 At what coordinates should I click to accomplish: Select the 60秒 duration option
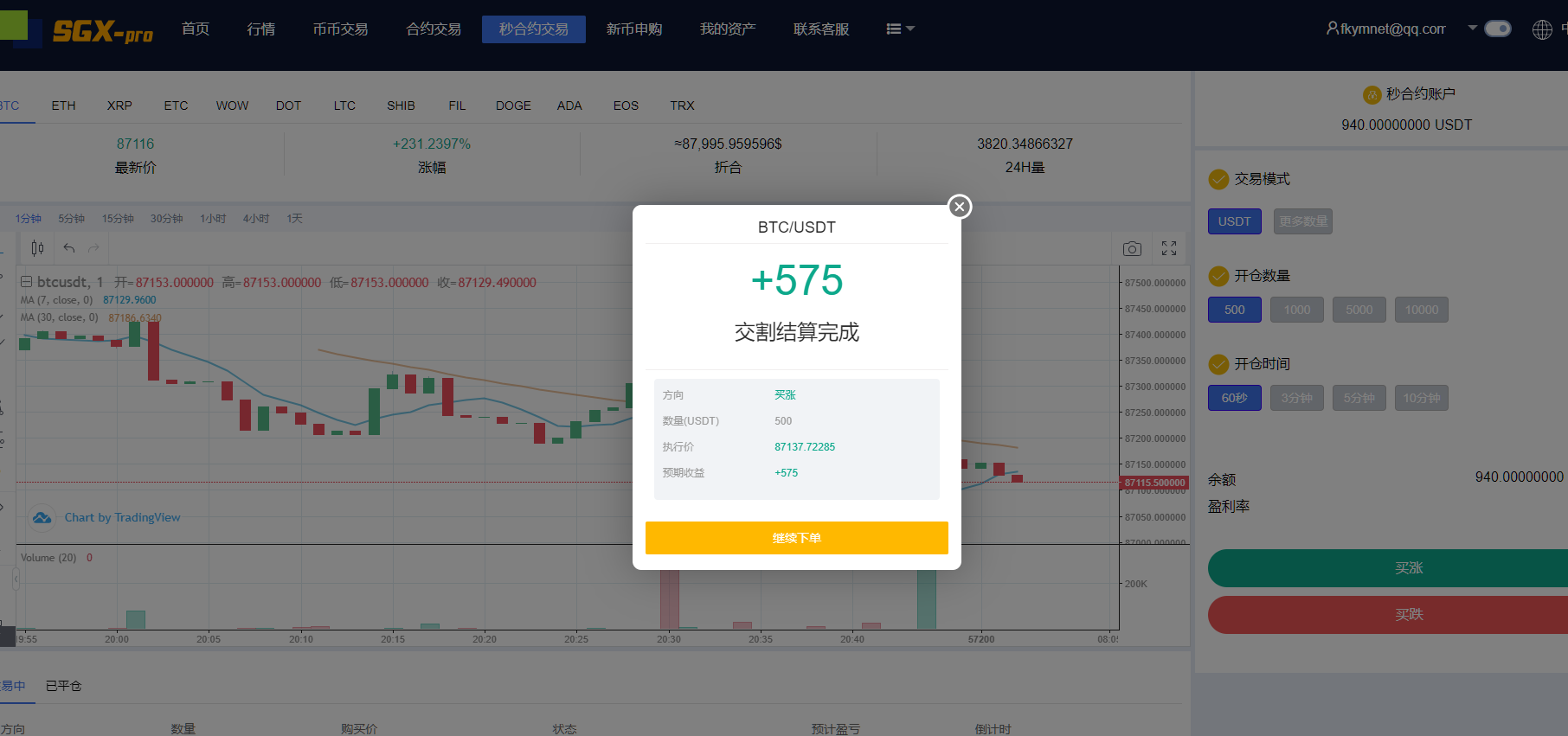1234,398
